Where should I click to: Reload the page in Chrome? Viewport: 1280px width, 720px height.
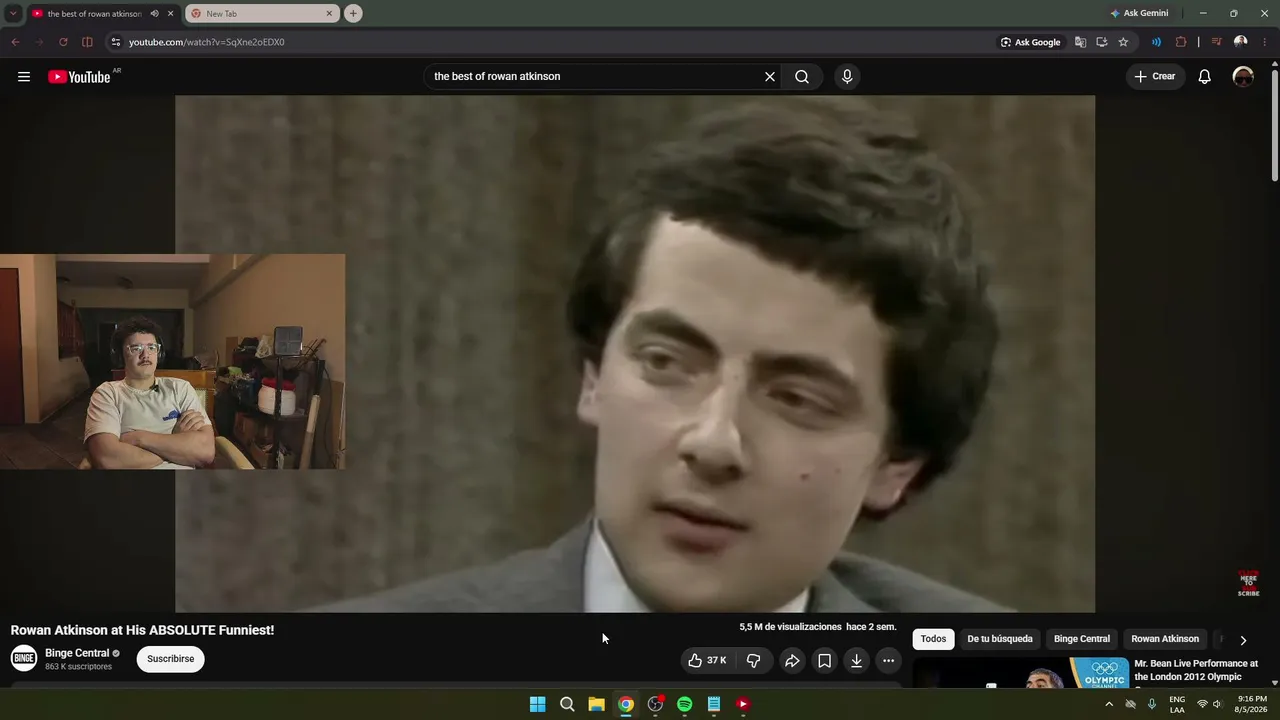63,42
